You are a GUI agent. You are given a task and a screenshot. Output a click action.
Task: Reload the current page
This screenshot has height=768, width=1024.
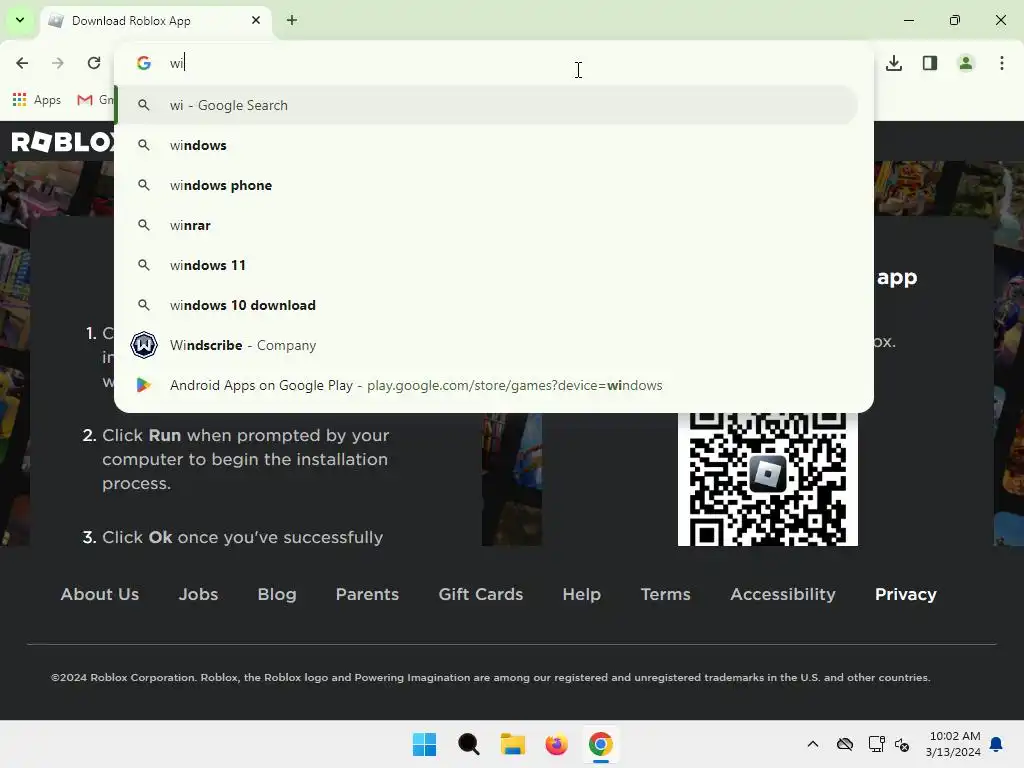point(93,63)
